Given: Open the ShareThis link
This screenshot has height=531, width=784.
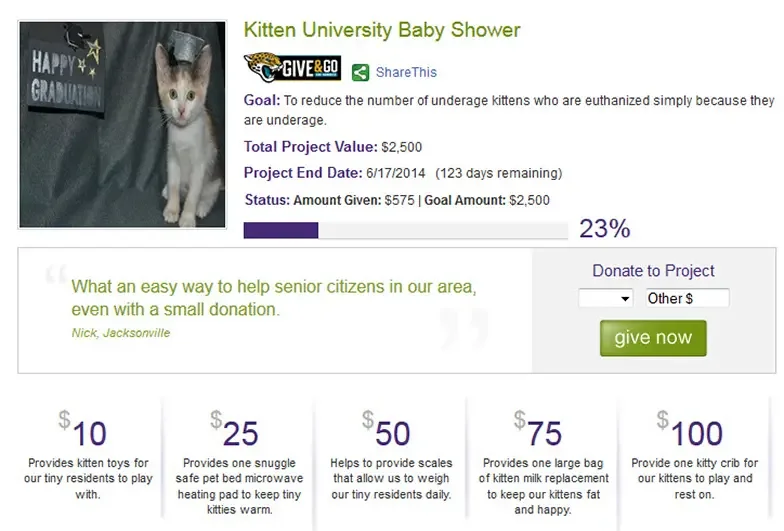Looking at the screenshot, I should (406, 72).
